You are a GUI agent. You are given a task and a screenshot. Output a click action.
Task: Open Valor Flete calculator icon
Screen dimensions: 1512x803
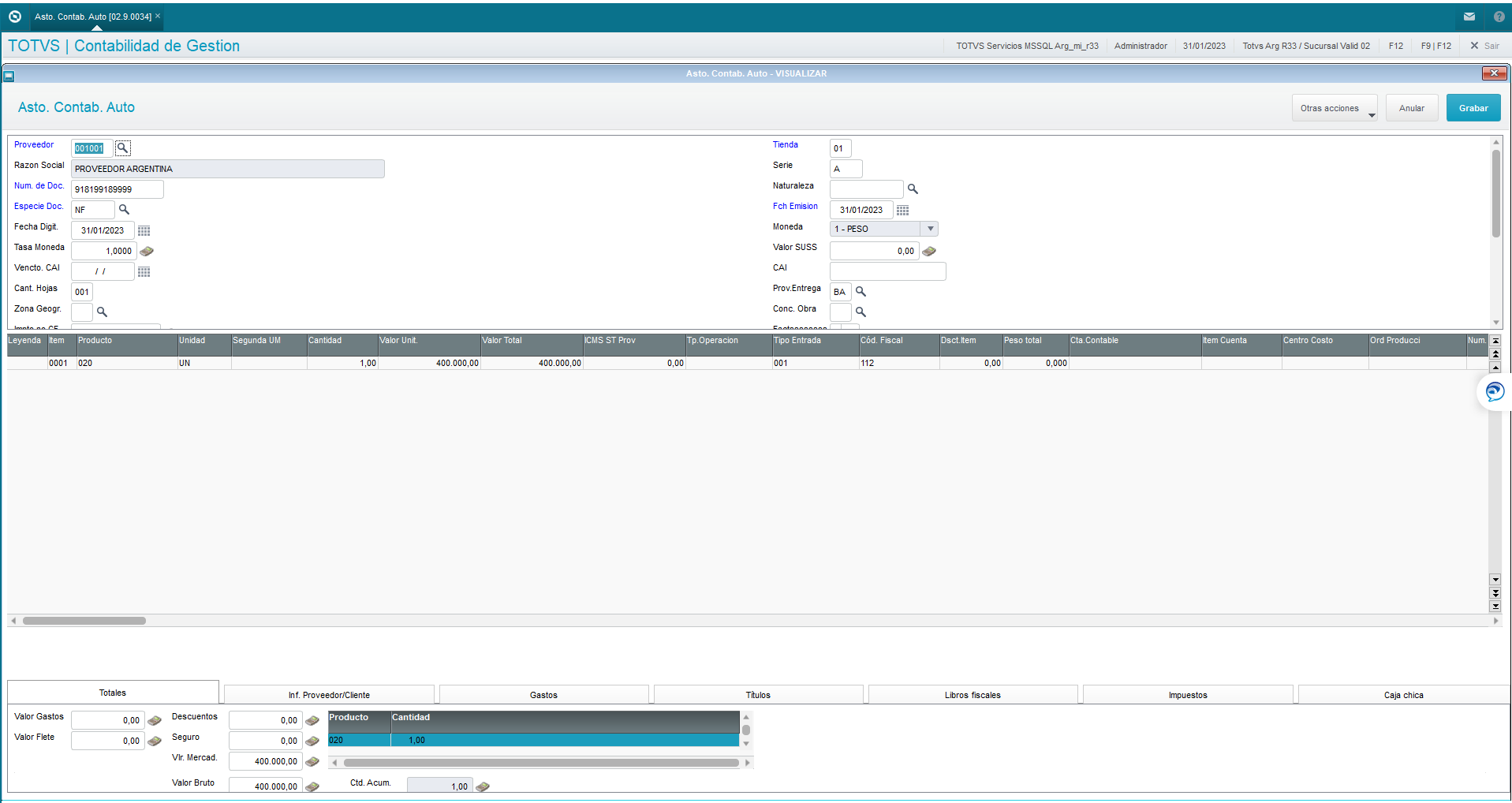pos(155,741)
